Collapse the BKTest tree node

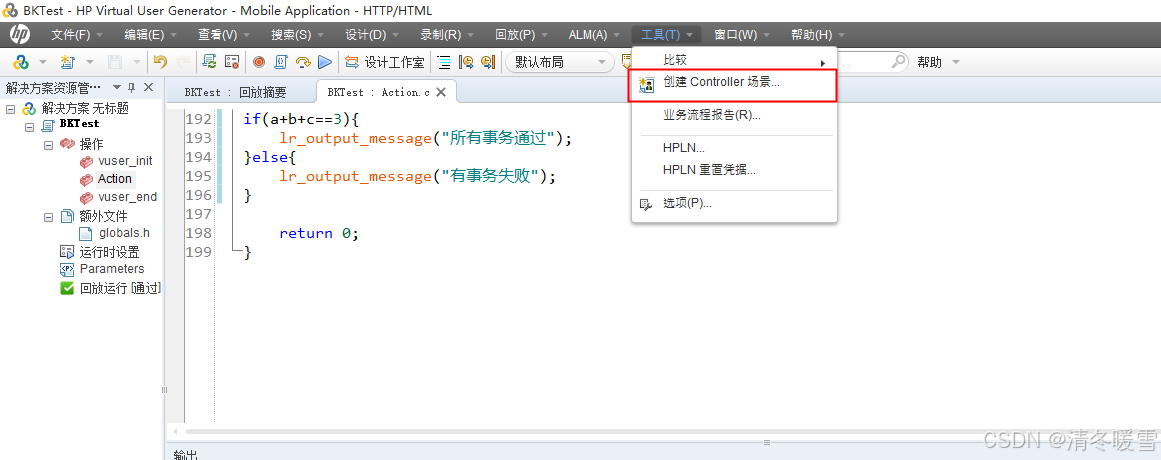click(x=29, y=127)
